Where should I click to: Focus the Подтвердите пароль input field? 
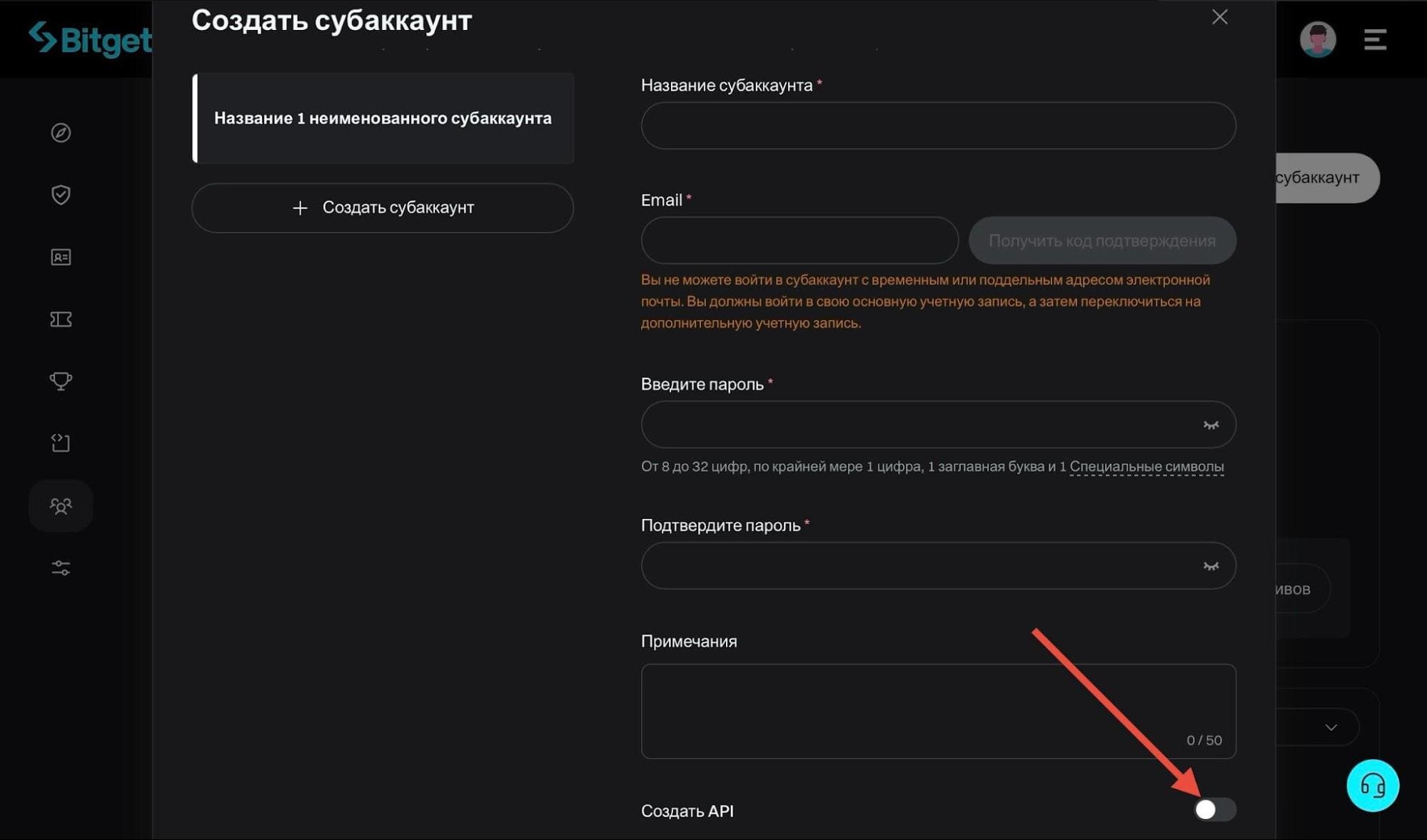click(x=938, y=566)
